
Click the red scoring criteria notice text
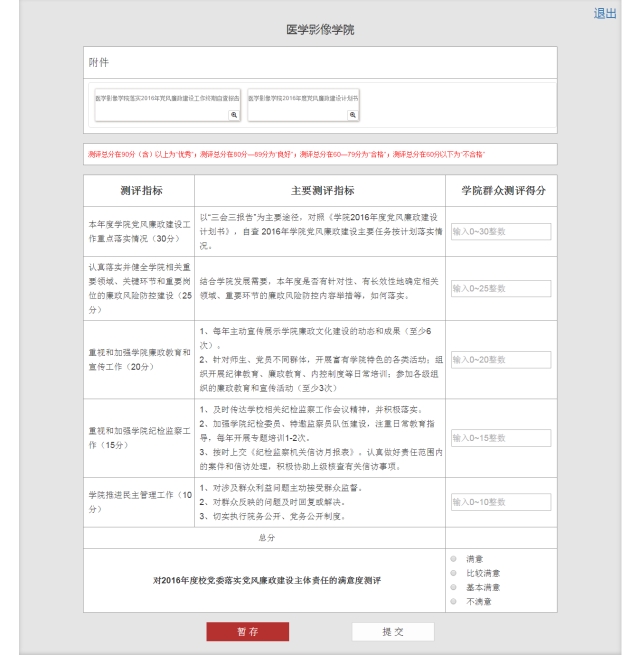tap(286, 155)
